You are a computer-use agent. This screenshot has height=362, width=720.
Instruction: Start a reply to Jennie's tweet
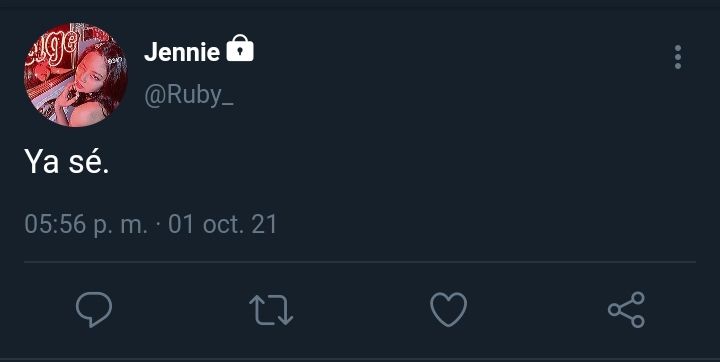[x=94, y=310]
